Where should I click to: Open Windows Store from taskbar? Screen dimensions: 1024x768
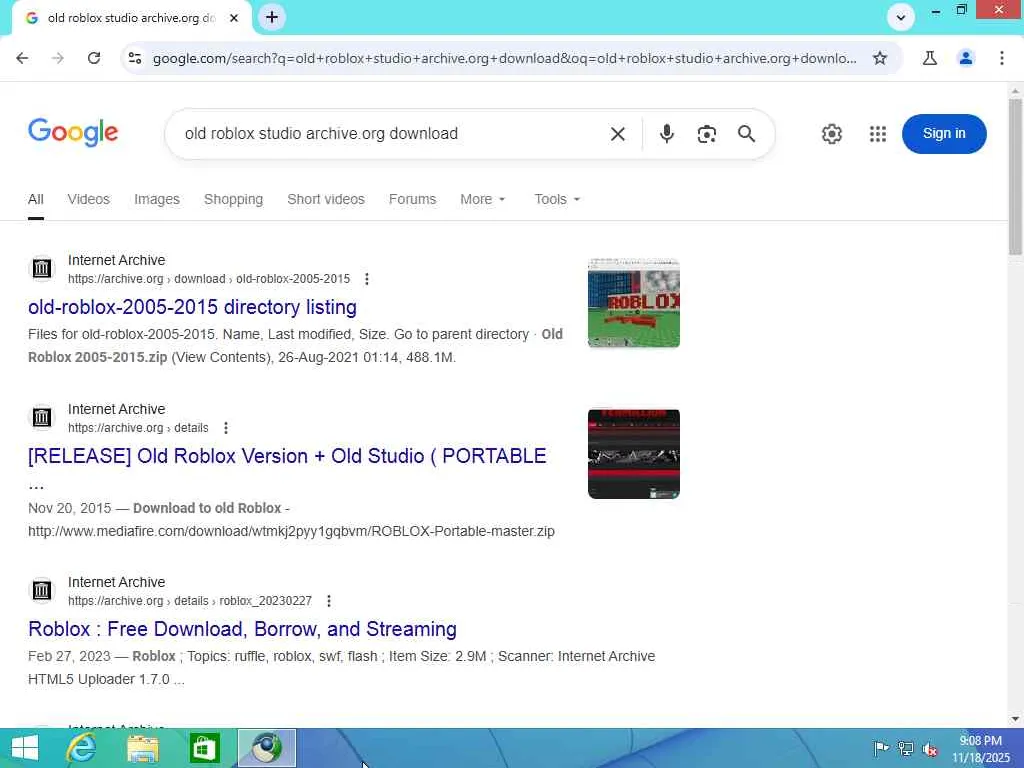(204, 748)
